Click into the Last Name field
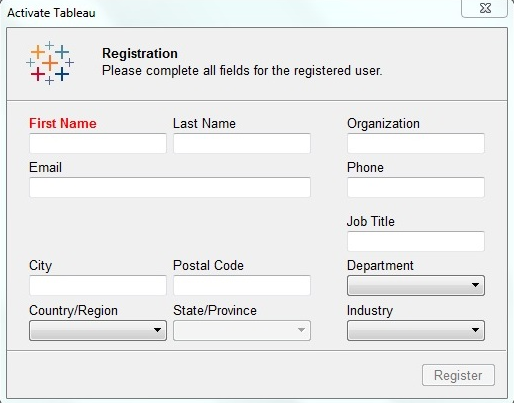Viewport: 514px width, 403px height. tap(242, 143)
